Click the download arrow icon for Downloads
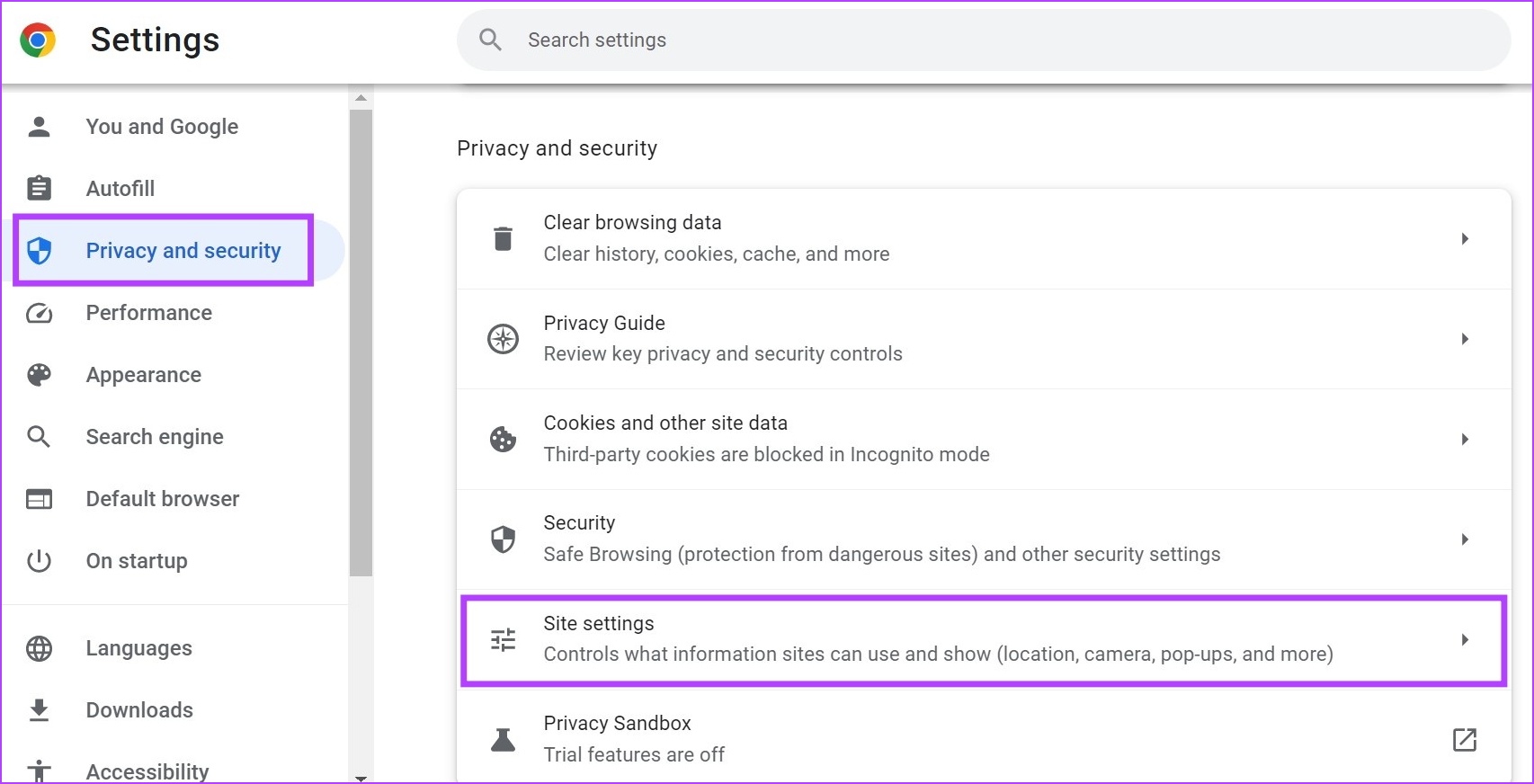 [x=39, y=710]
